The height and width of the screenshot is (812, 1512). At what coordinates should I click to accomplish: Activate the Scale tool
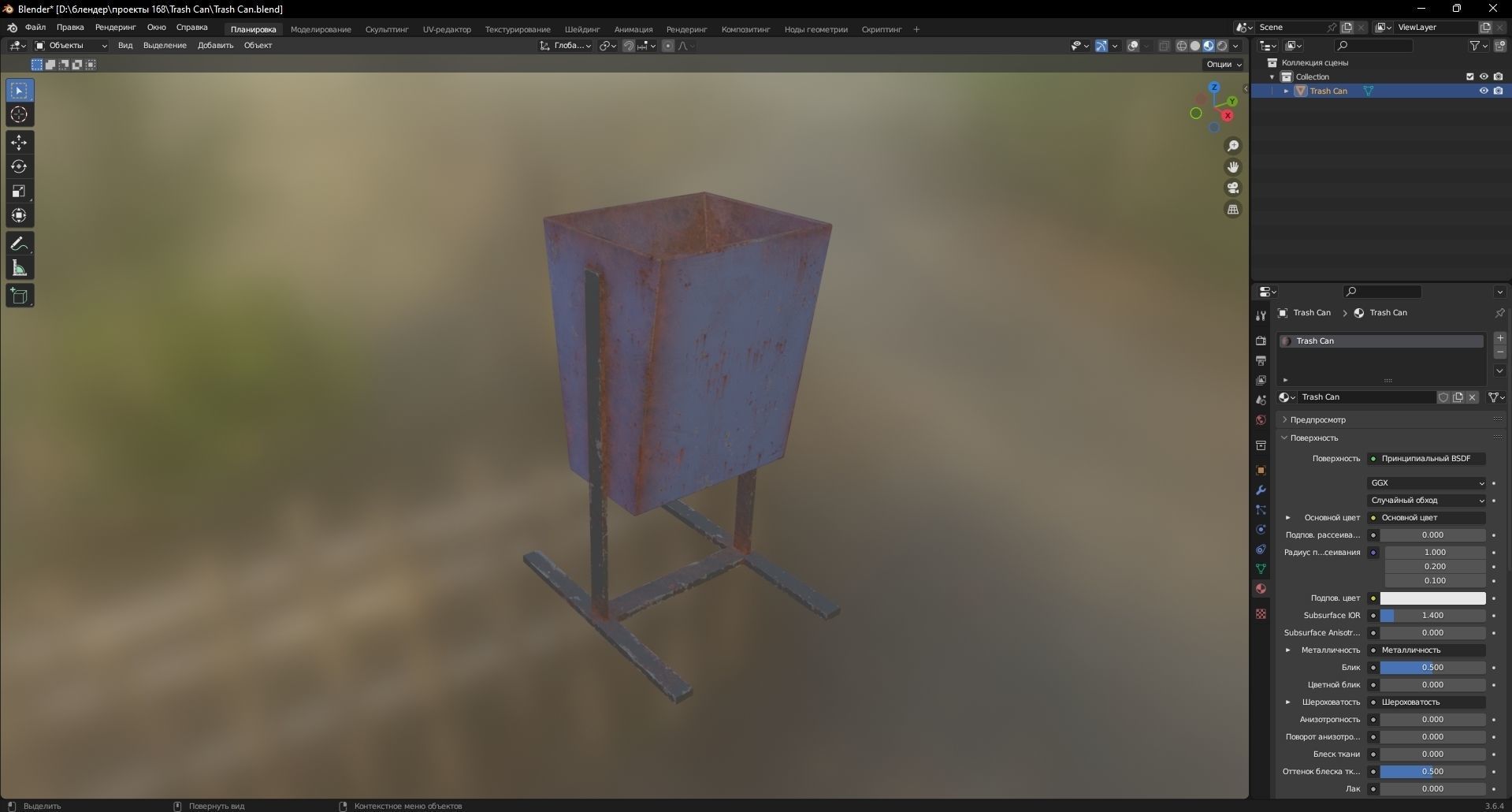click(19, 192)
